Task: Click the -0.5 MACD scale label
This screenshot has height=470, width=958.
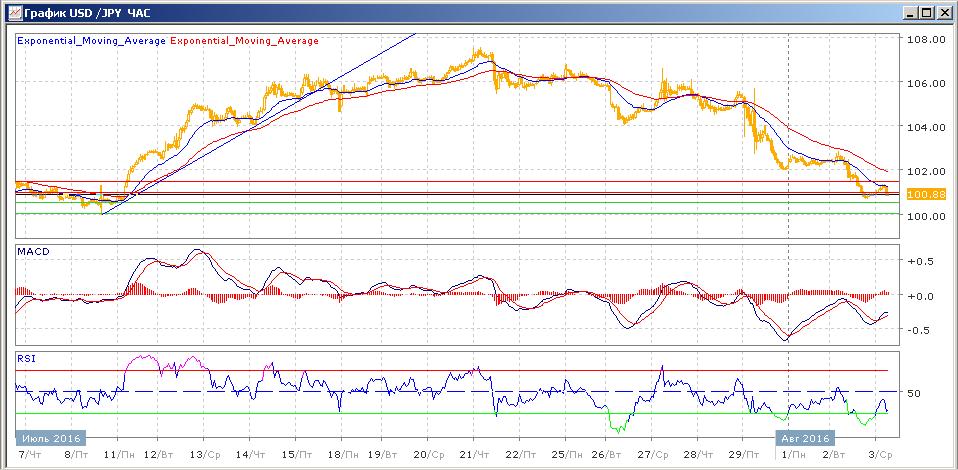Action: 920,330
